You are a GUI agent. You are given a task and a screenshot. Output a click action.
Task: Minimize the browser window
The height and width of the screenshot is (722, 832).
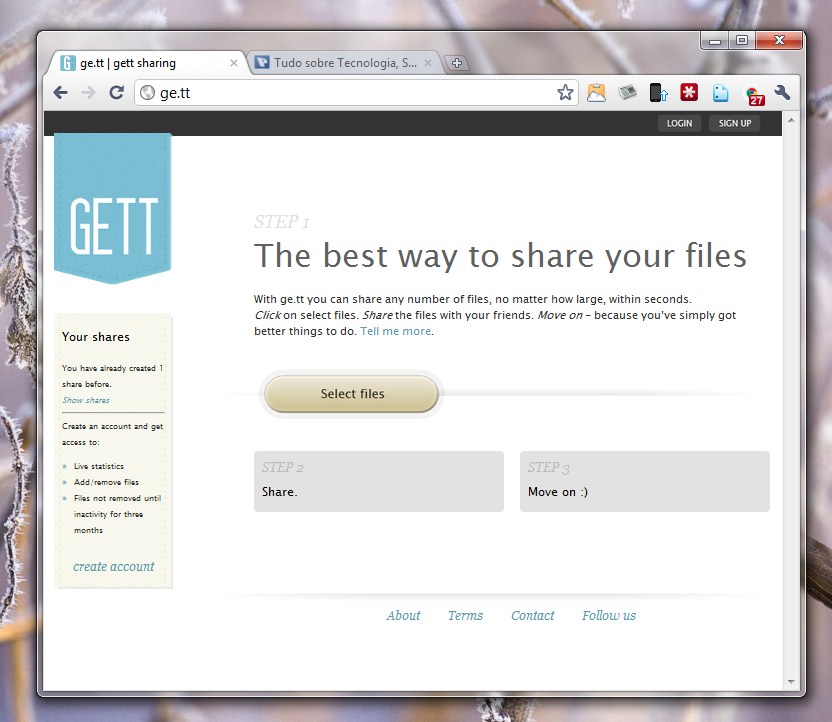[x=715, y=41]
